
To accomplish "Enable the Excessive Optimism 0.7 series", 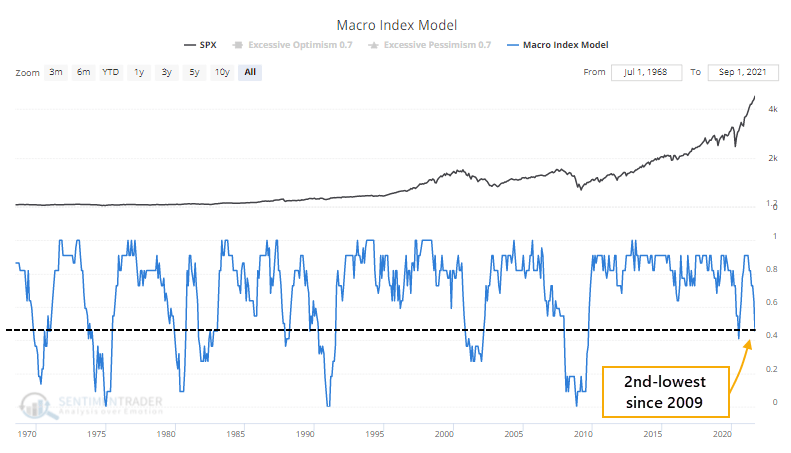I will 292,45.
